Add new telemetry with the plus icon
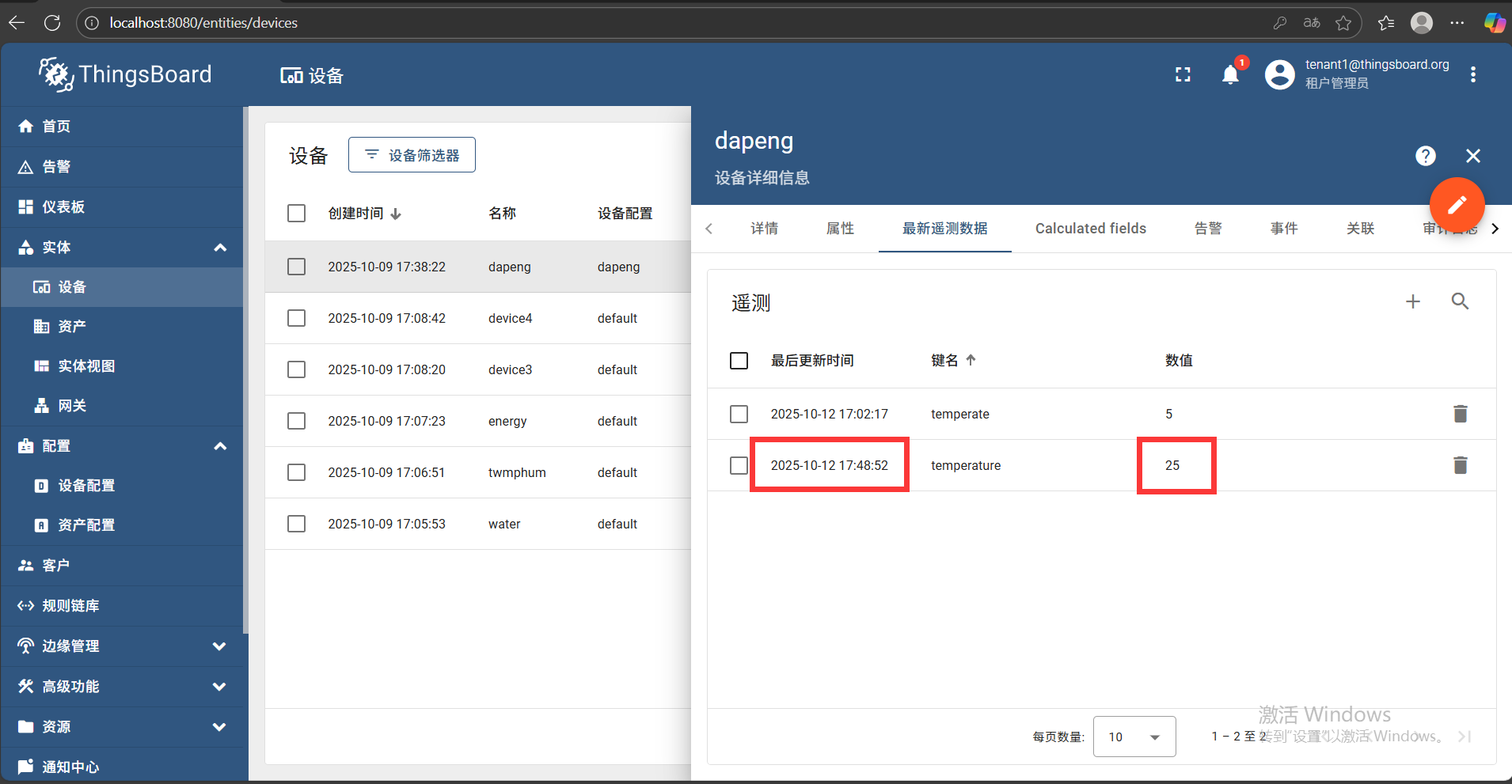 pos(1413,301)
